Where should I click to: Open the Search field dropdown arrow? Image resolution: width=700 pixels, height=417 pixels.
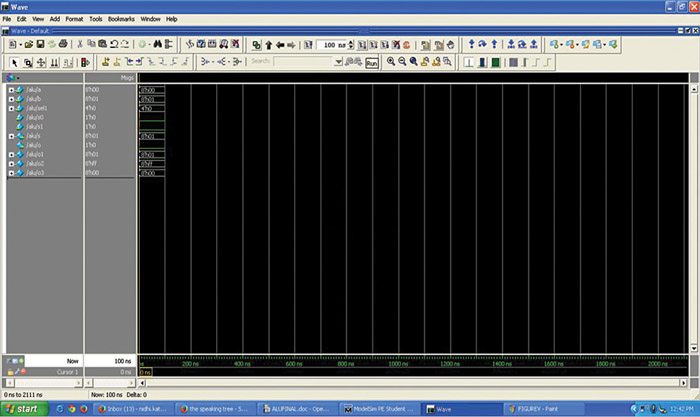pos(338,62)
